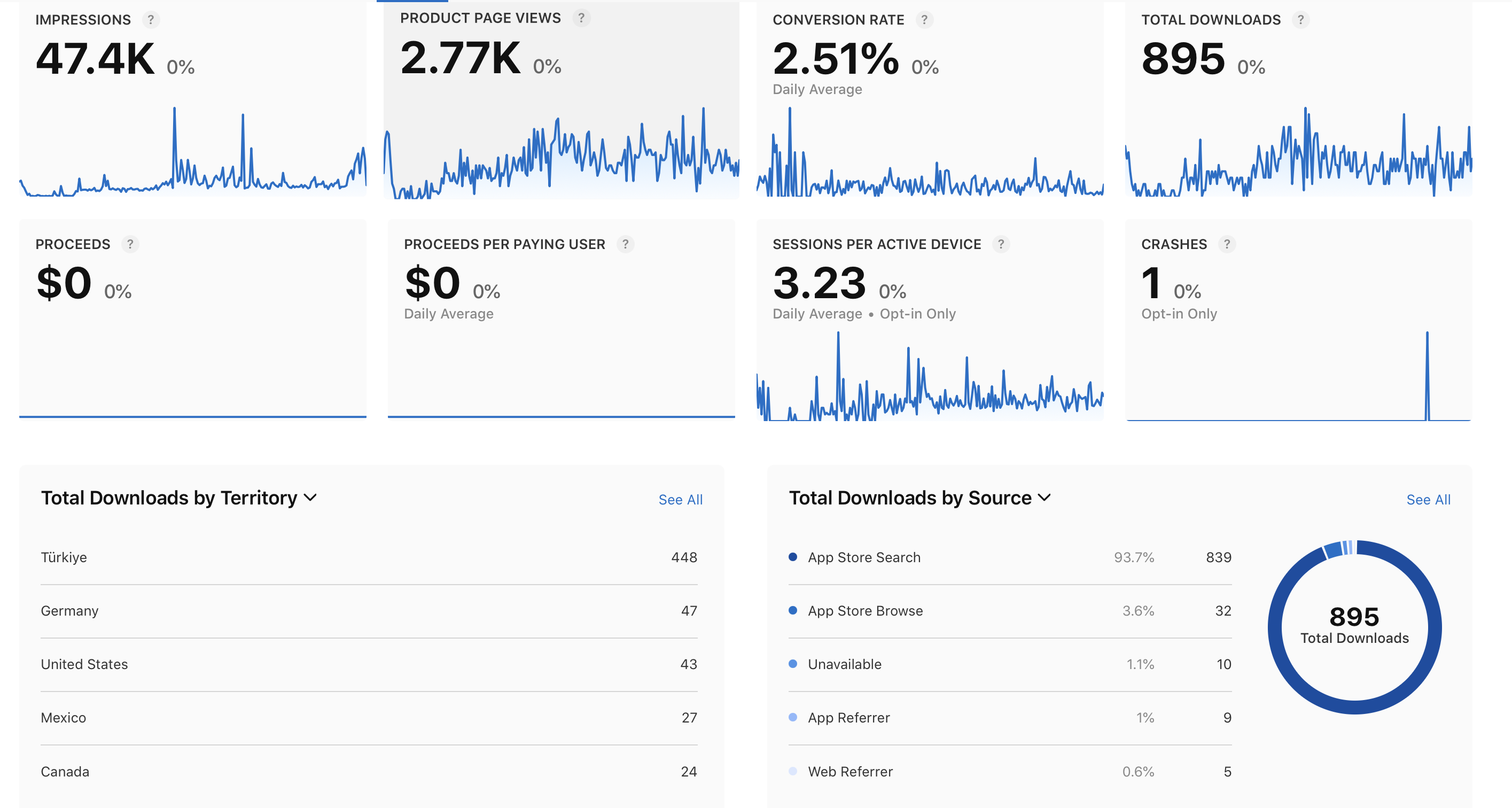The height and width of the screenshot is (808, 1512).
Task: Click the 1% share for App Referrer
Action: (1145, 718)
